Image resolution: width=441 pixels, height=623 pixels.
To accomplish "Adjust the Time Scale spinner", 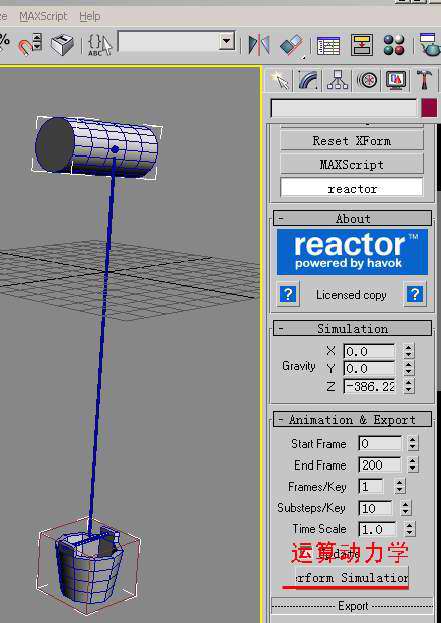I will pos(410,529).
